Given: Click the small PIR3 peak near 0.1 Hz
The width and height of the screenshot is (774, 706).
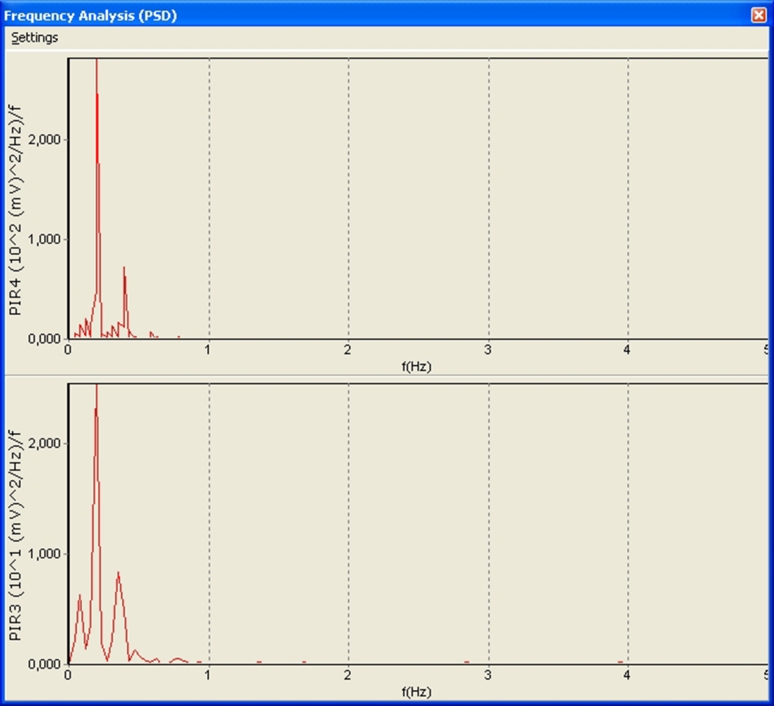Looking at the screenshot, I should (80, 596).
